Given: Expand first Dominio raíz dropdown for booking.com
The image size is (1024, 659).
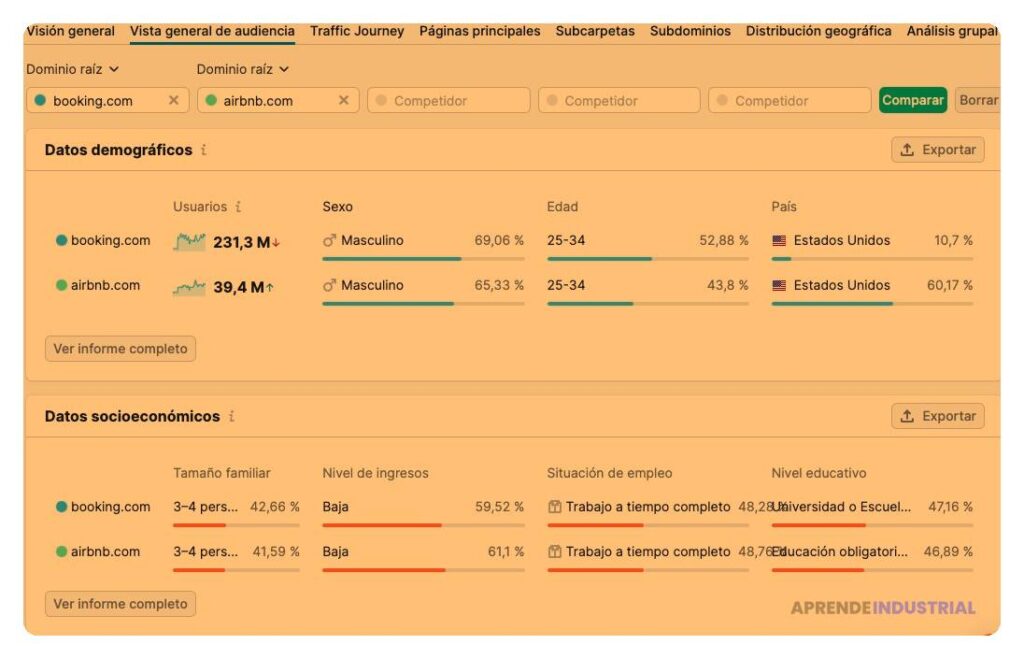Looking at the screenshot, I should 72,69.
